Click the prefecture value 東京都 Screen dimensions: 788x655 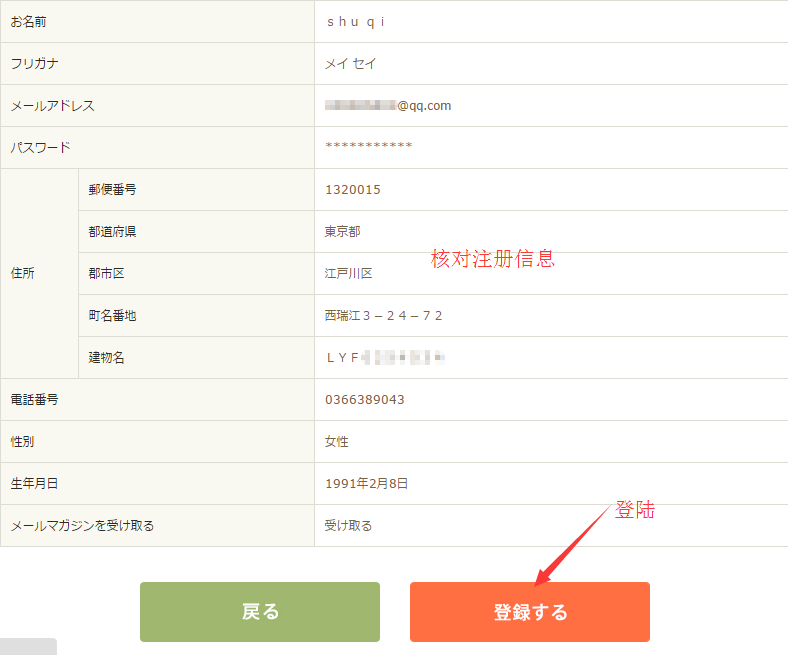coord(342,232)
